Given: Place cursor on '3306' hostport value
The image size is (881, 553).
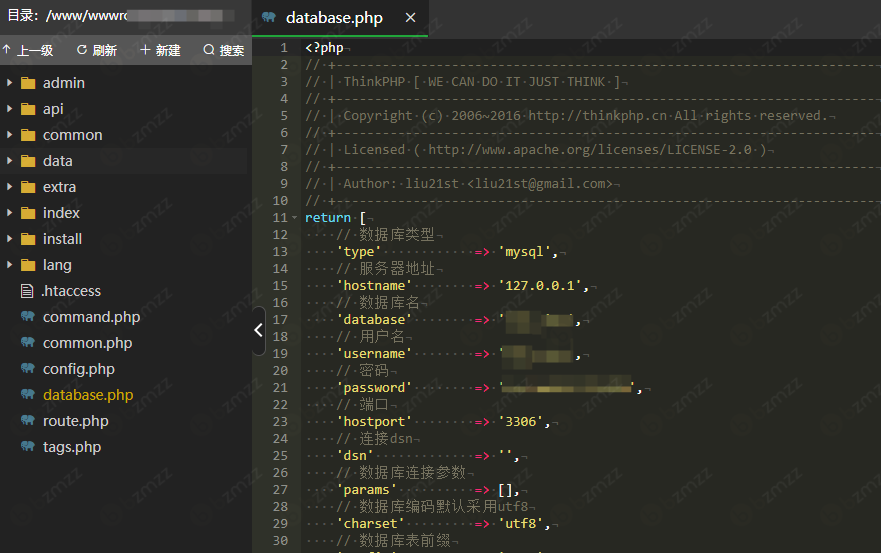Looking at the screenshot, I should click(521, 421).
